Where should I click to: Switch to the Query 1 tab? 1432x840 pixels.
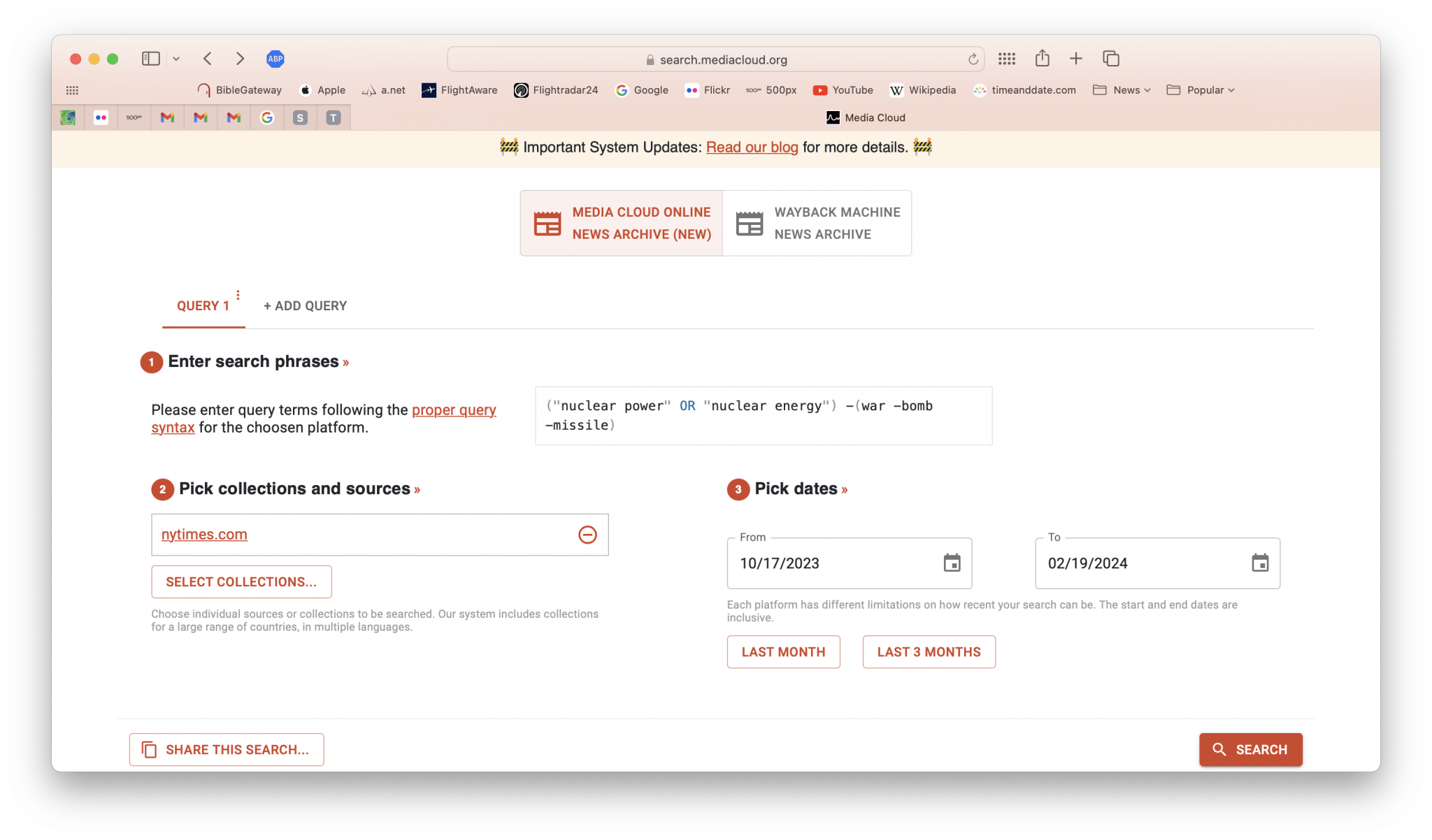(x=203, y=305)
